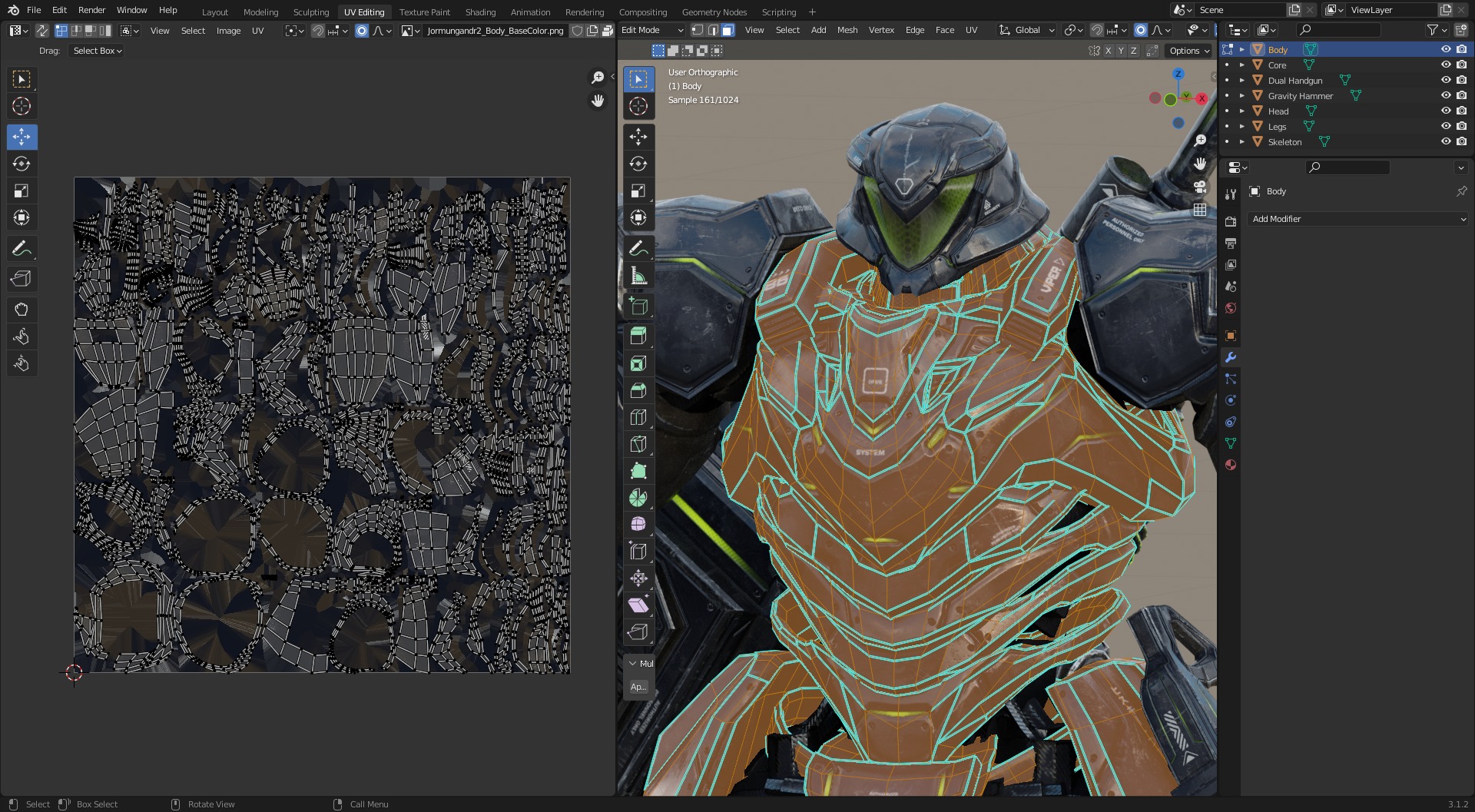Open the Image menu in UV editor
Screen dimensions: 1475x812
pyautogui.click(x=228, y=31)
